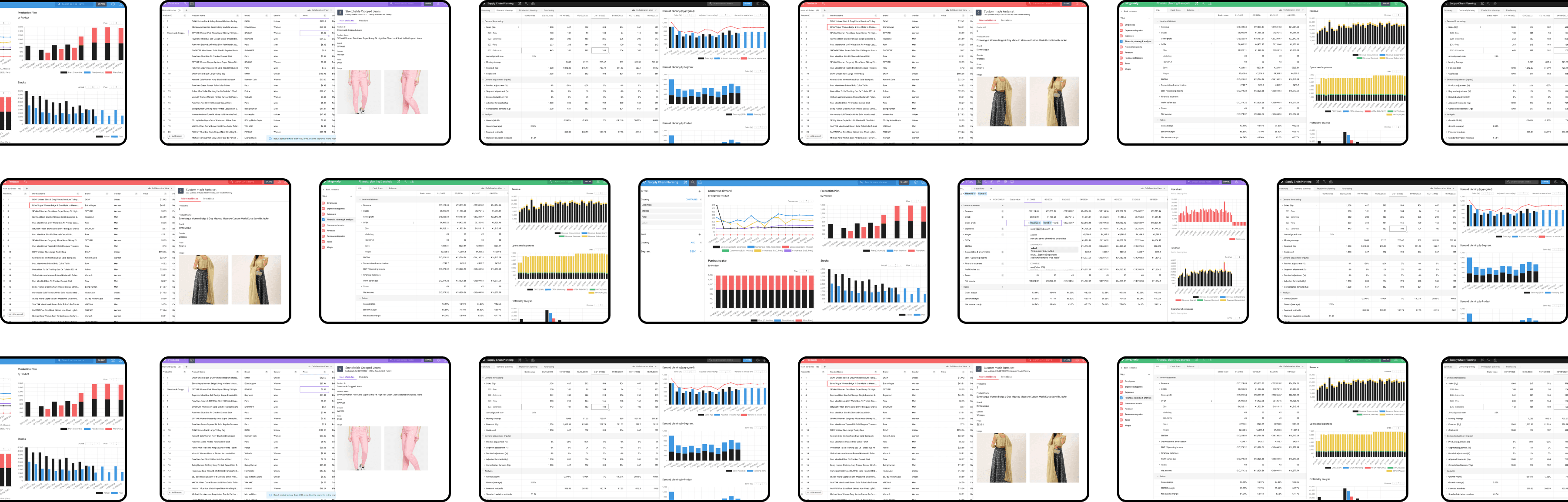
Task: Click the plus icon on the Ratios group row in FP&A
Action: (1003, 286)
